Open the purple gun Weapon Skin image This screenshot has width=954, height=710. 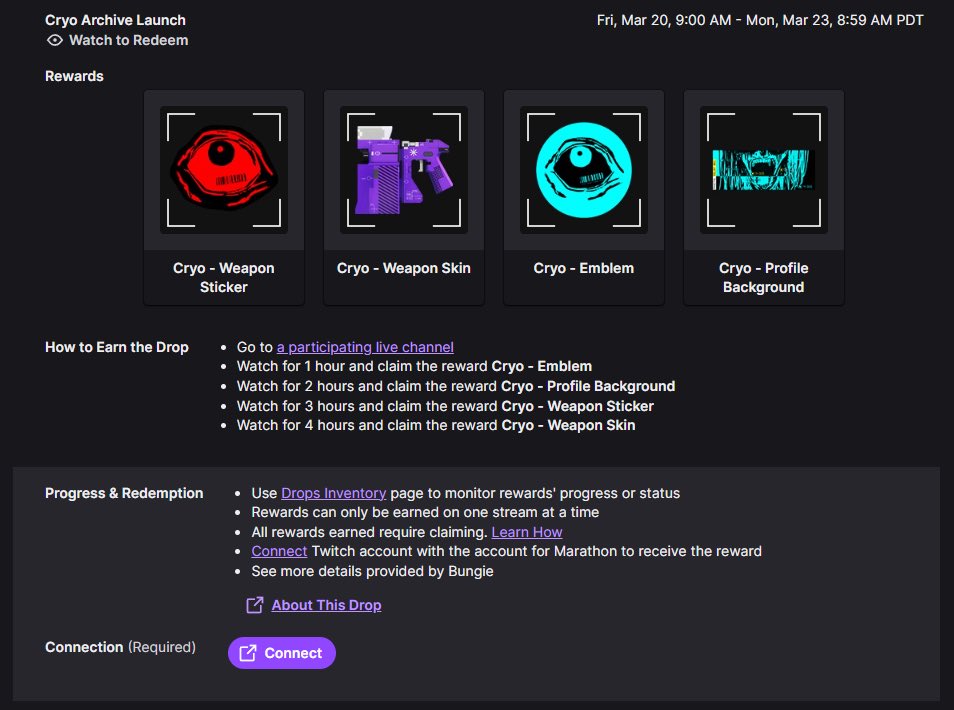(404, 170)
